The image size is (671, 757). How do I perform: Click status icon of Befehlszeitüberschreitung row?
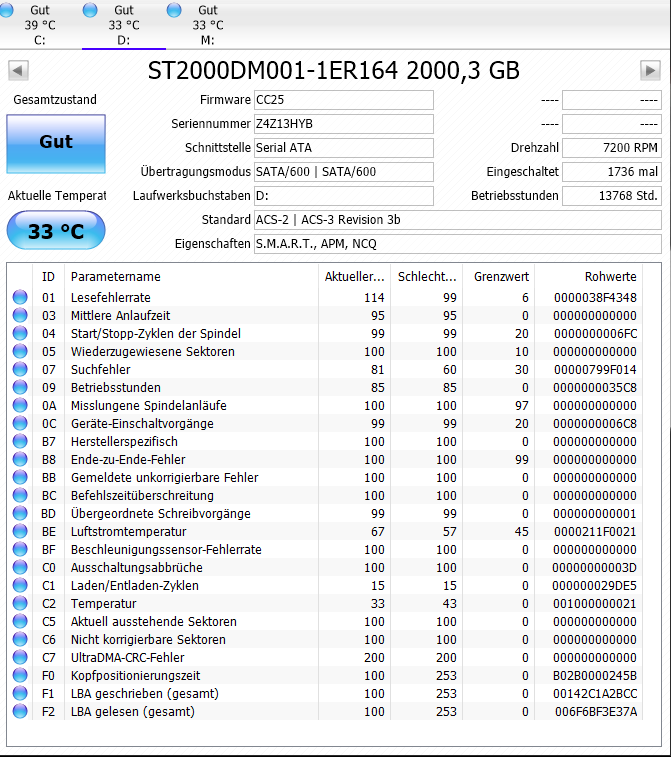click(20, 495)
